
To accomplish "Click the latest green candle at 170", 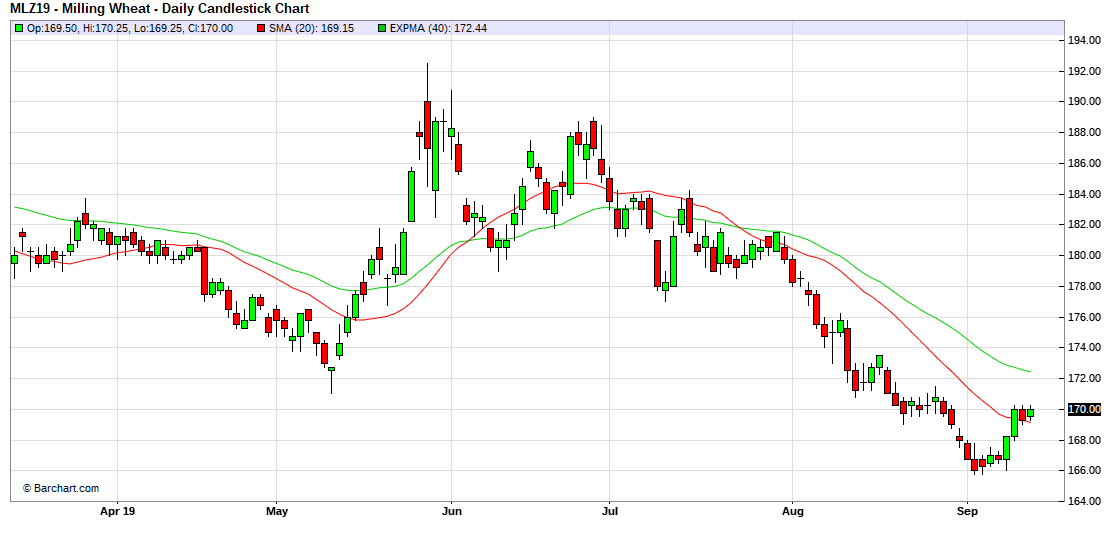I will 1031,413.
